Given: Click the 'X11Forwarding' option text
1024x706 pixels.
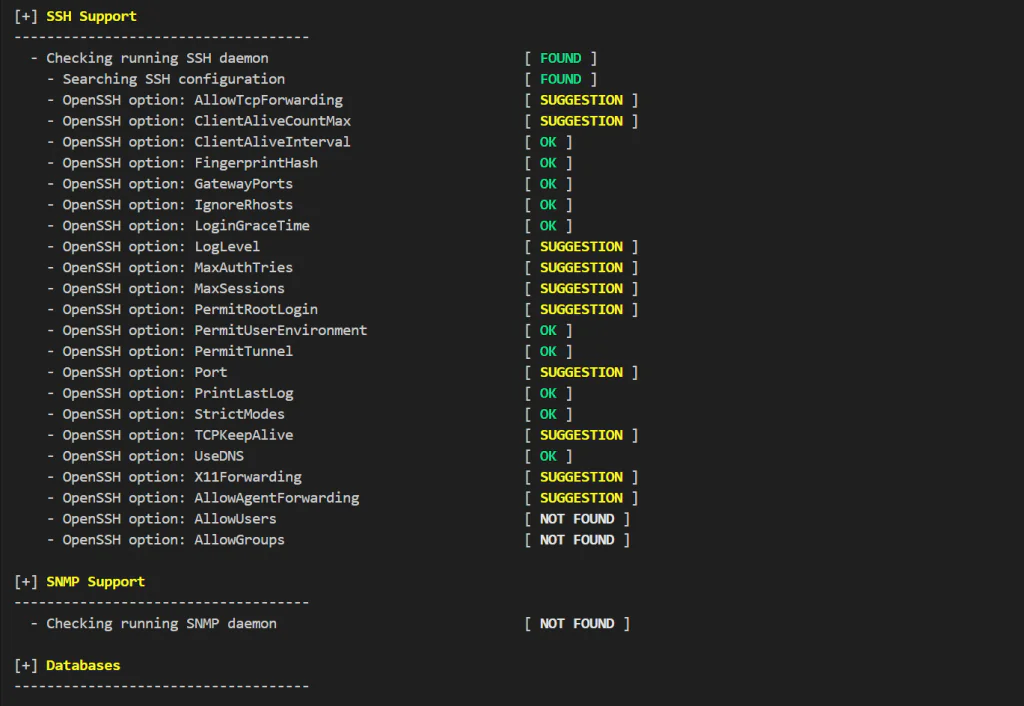Looking at the screenshot, I should click(x=248, y=477).
